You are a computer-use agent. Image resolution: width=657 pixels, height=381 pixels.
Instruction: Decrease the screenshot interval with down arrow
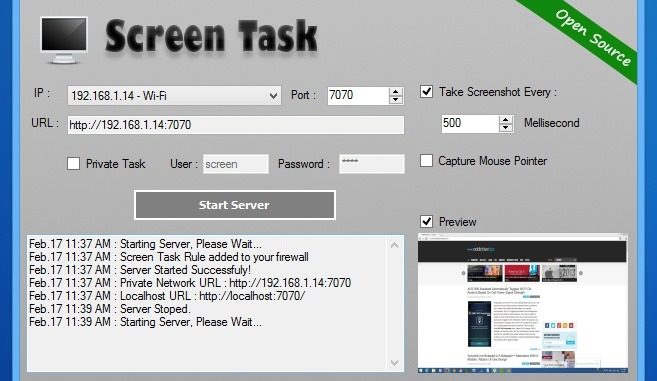(x=506, y=128)
